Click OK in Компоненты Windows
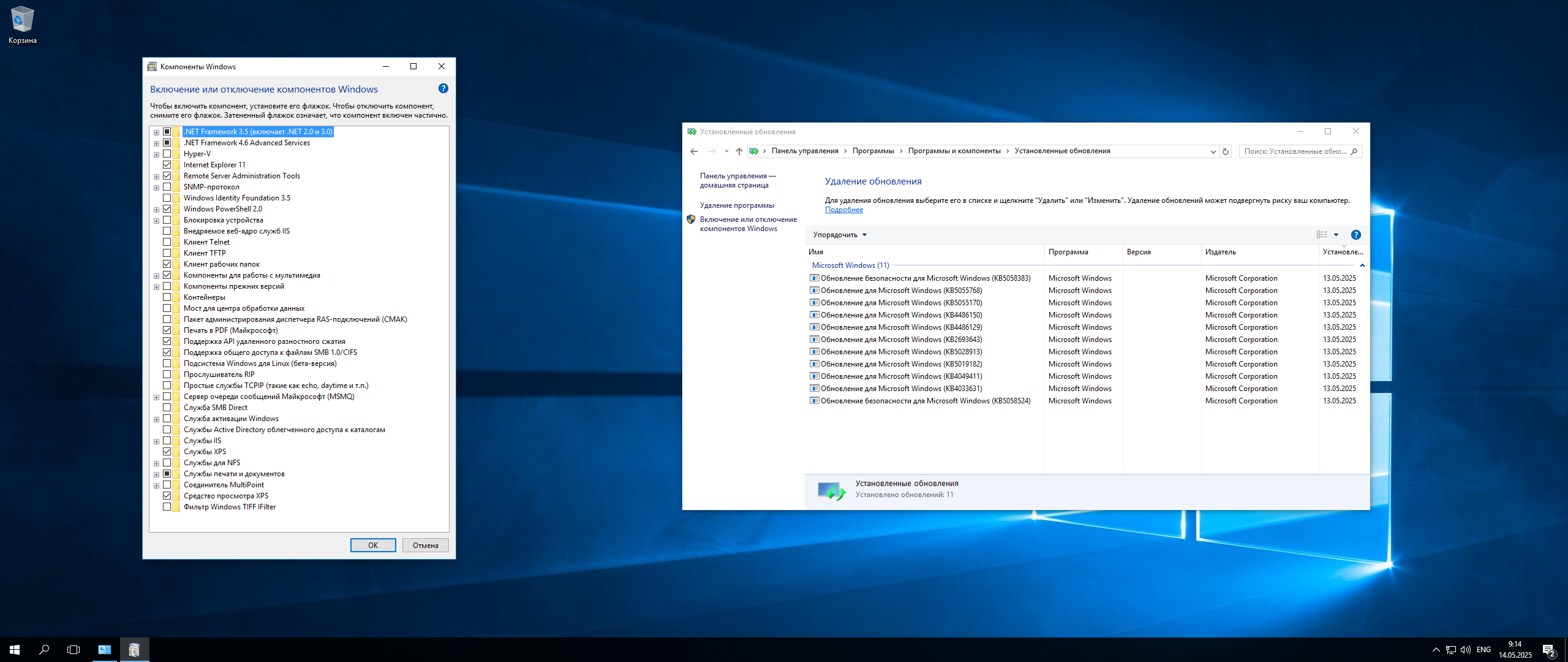This screenshot has height=662, width=1568. point(373,546)
